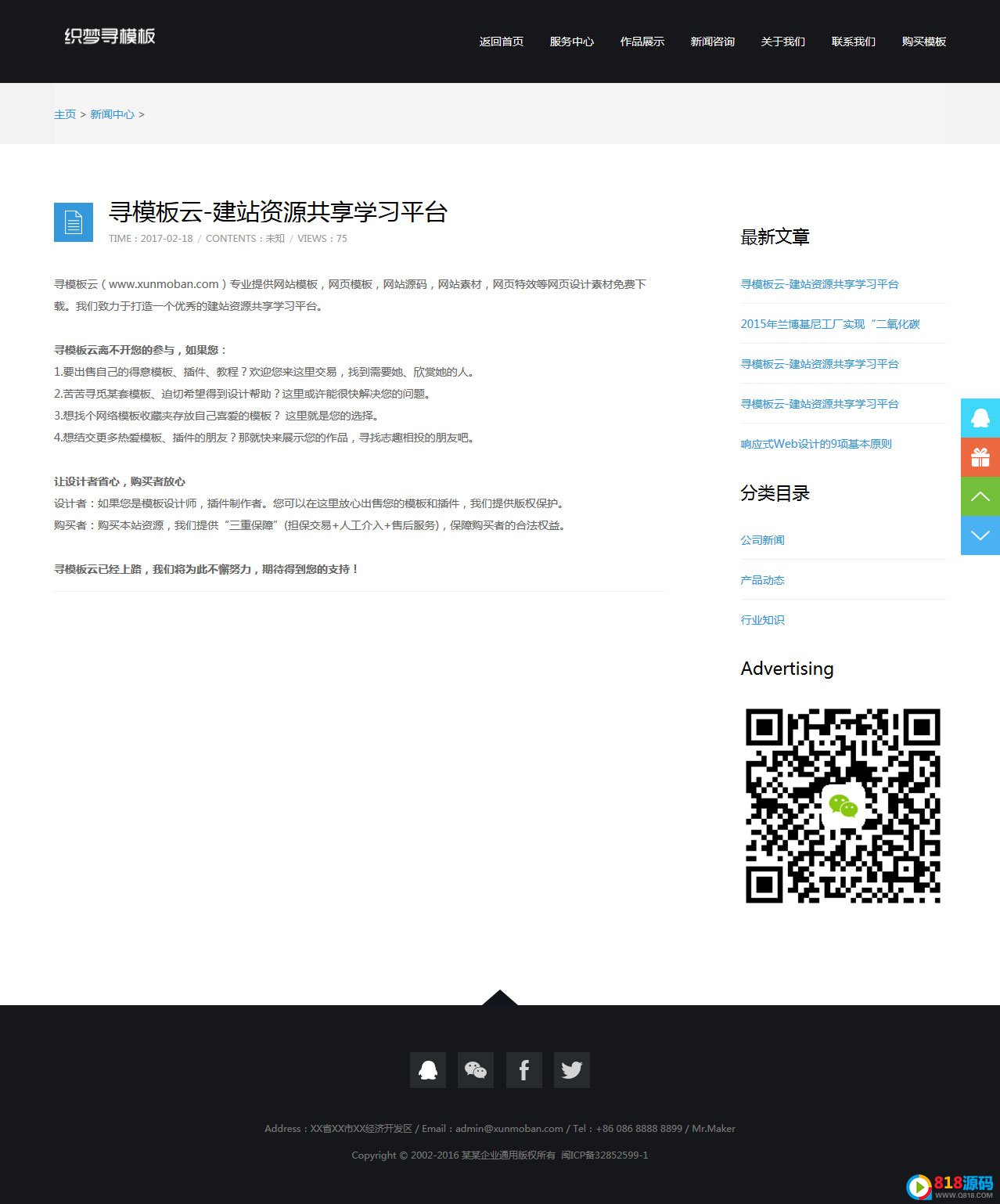Open the 购买模板 menu item
This screenshot has width=1000, height=1204.
pyautogui.click(x=924, y=41)
